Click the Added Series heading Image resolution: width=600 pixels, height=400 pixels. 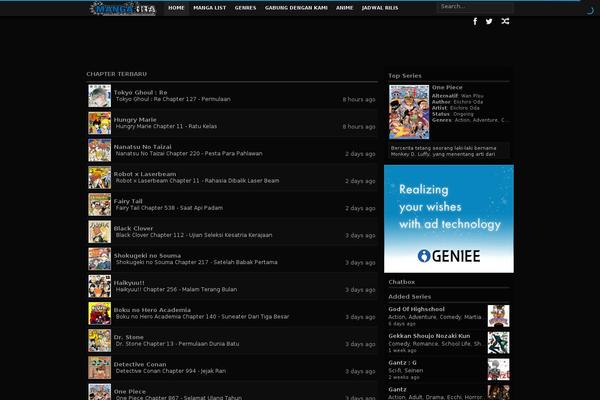tap(409, 296)
